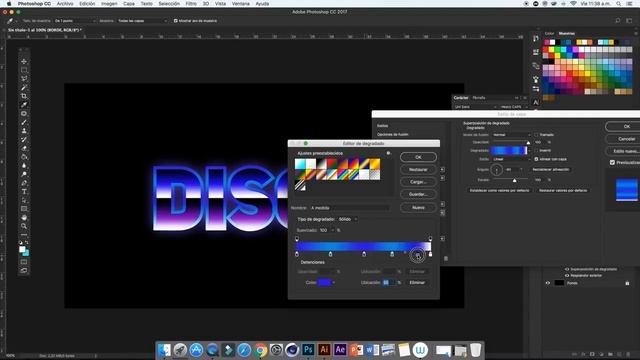This screenshot has height=360, width=640.
Task: Open the Todas las capas sample dropdown
Action: pos(142,21)
